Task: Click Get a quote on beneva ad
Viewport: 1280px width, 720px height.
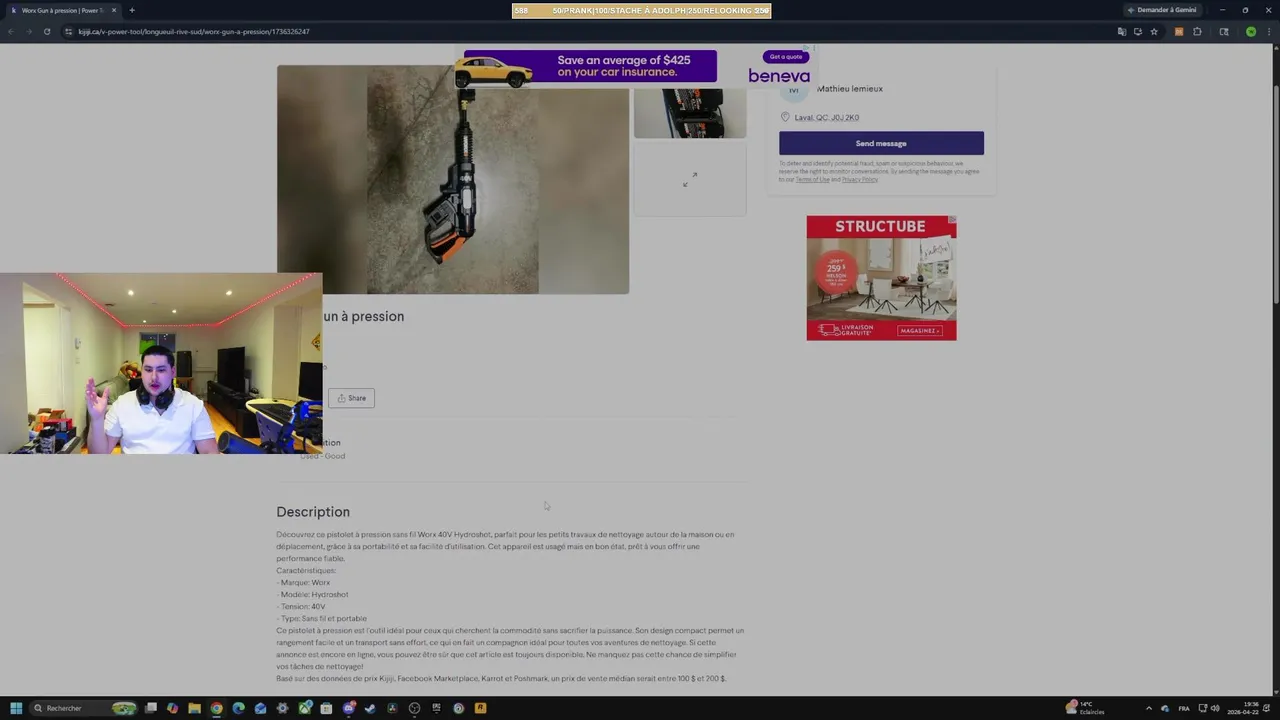Action: coord(786,57)
